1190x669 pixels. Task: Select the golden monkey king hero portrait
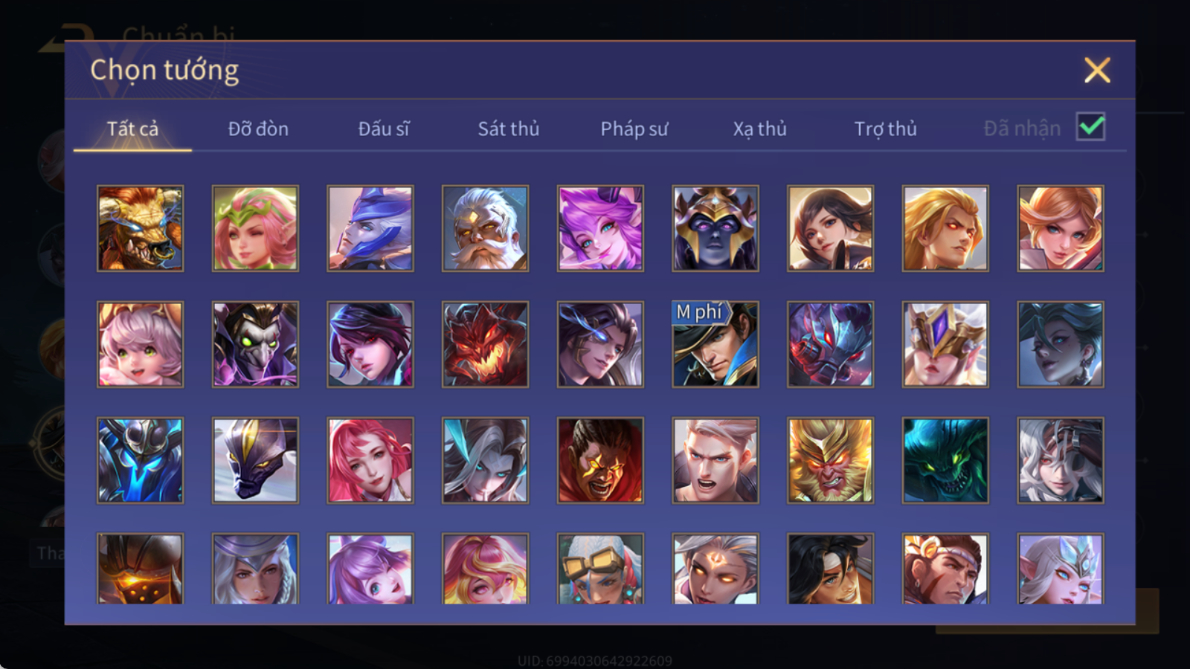pyautogui.click(x=830, y=460)
